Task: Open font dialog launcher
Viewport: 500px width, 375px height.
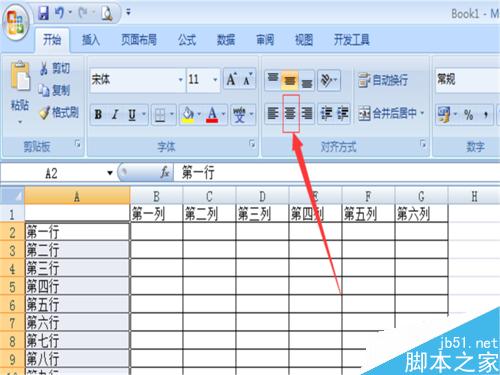Action: point(252,144)
